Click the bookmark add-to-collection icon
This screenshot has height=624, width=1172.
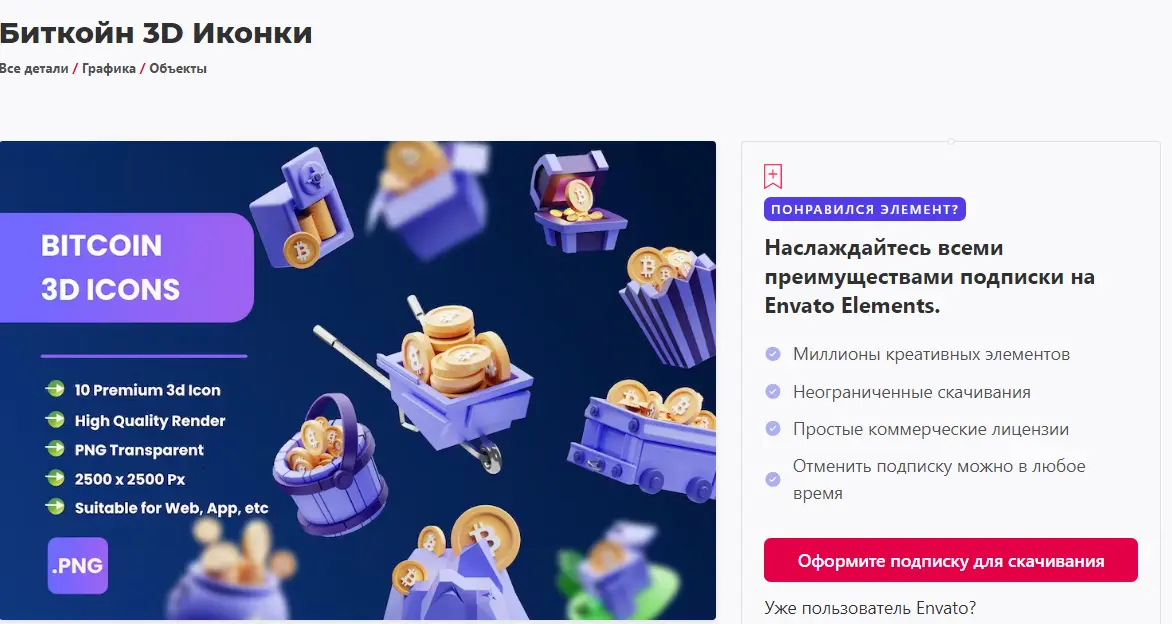coord(773,176)
